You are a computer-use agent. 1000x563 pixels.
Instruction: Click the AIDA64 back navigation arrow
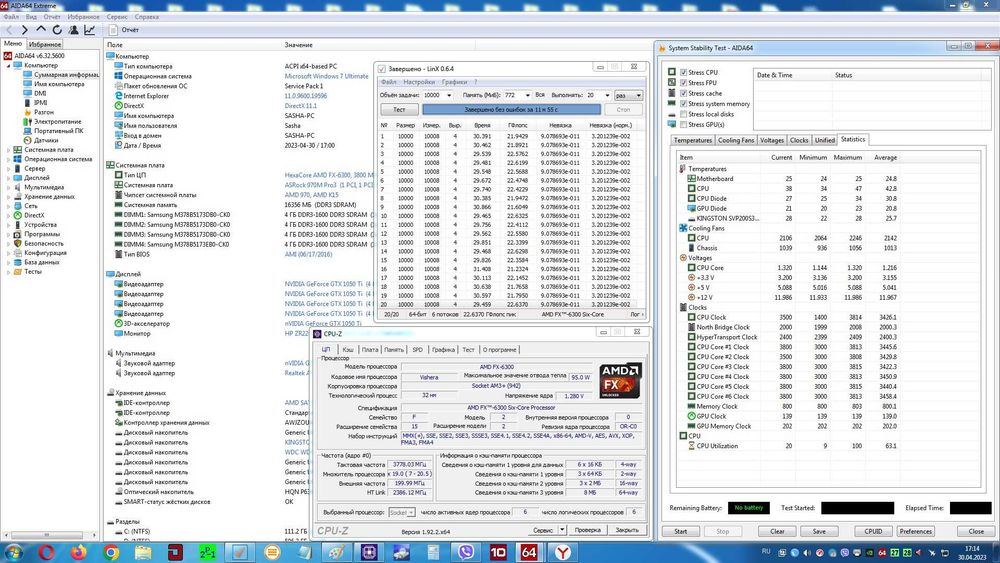tap(9, 30)
